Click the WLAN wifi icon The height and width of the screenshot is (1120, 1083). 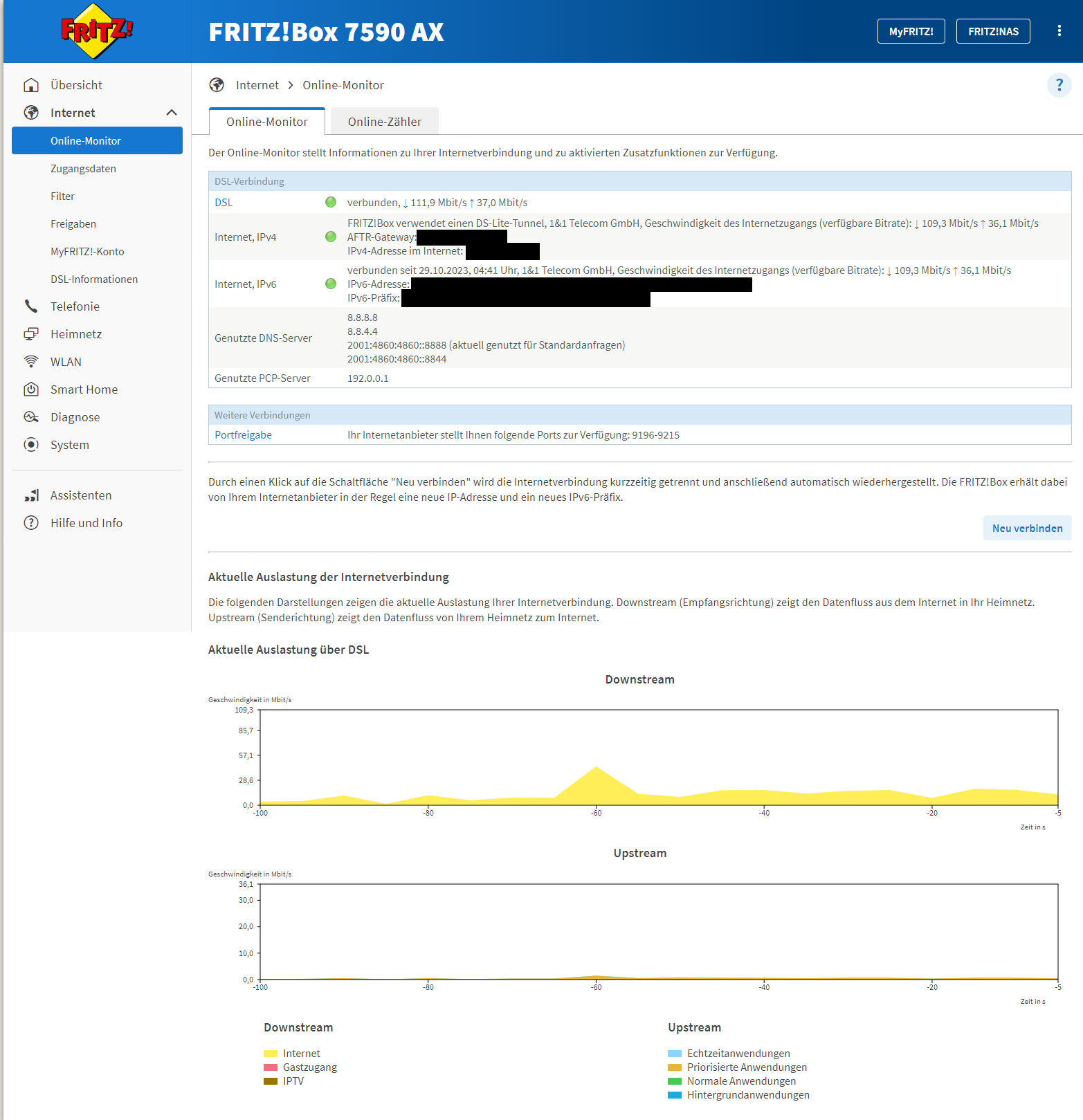[31, 362]
